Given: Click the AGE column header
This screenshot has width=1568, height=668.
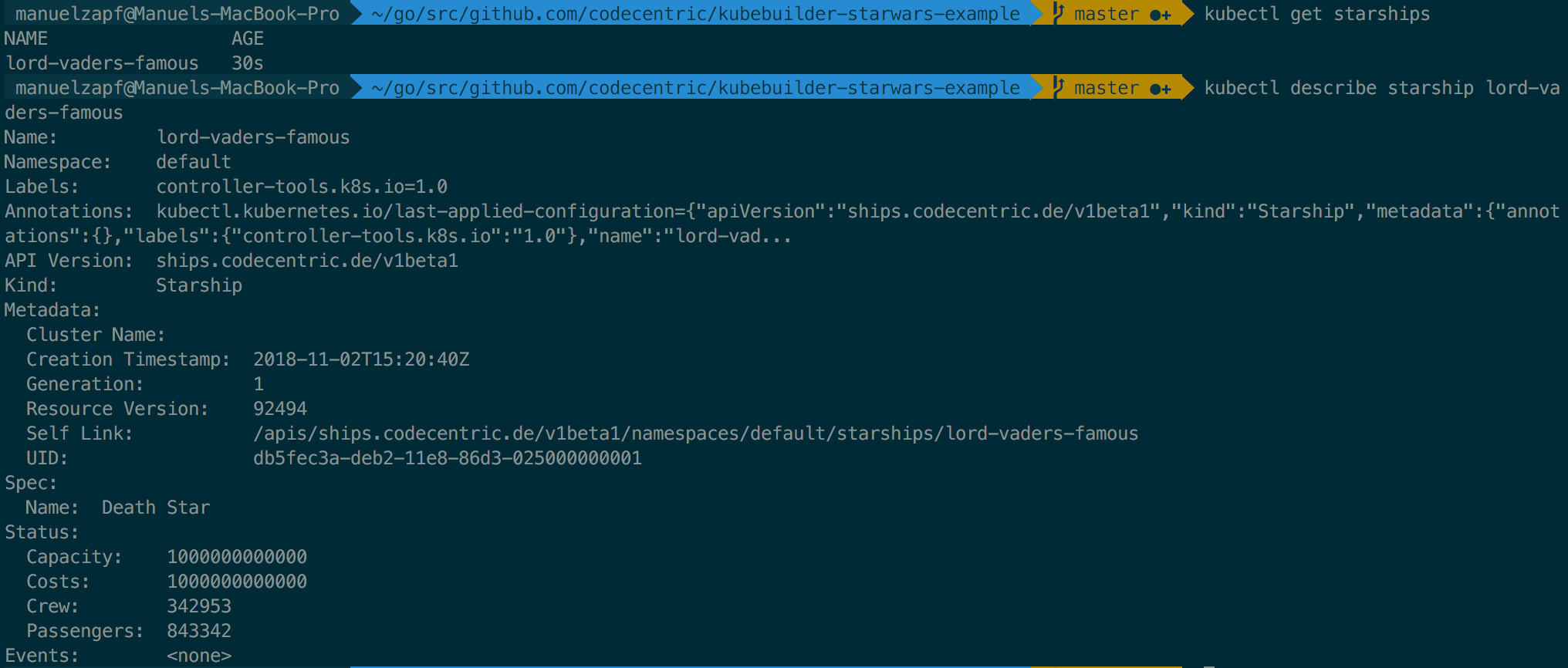Looking at the screenshot, I should [248, 39].
